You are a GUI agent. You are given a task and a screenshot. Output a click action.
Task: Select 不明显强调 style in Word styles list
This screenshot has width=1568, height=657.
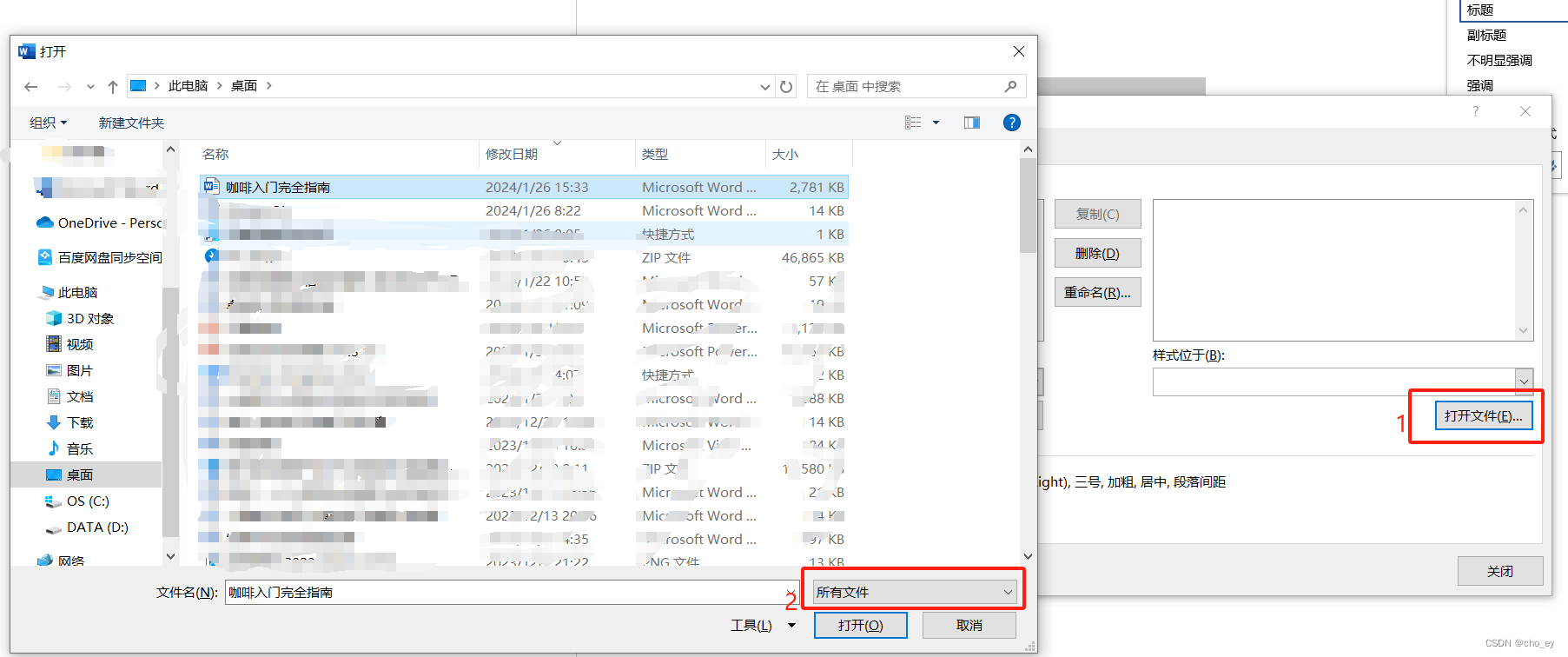pyautogui.click(x=1500, y=61)
